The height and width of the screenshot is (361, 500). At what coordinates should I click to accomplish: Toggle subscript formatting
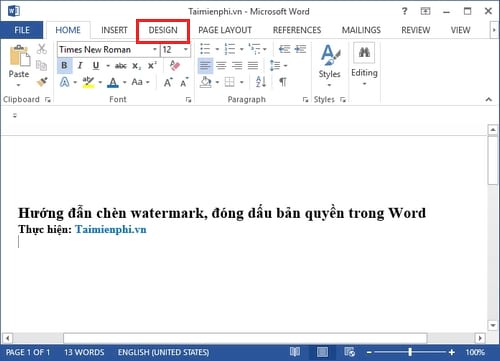coord(136,66)
